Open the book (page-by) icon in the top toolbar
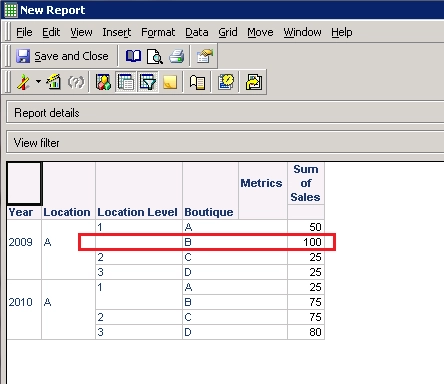Screen dimensions: 444x384 [133, 56]
